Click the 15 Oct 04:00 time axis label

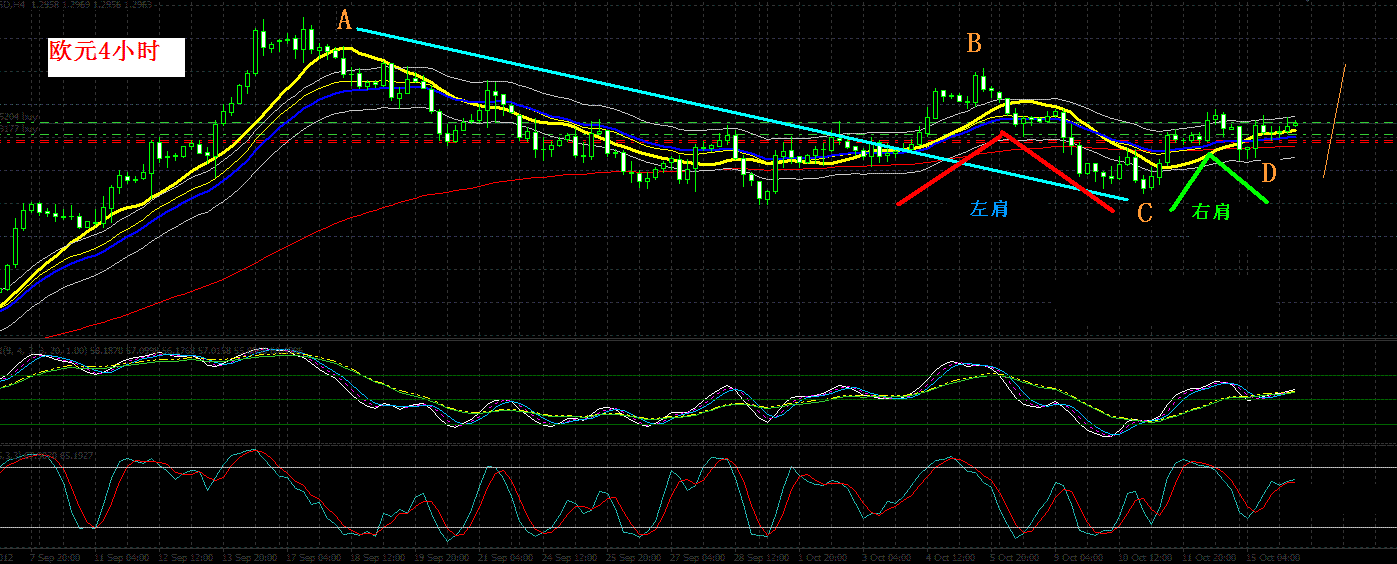click(x=1274, y=556)
